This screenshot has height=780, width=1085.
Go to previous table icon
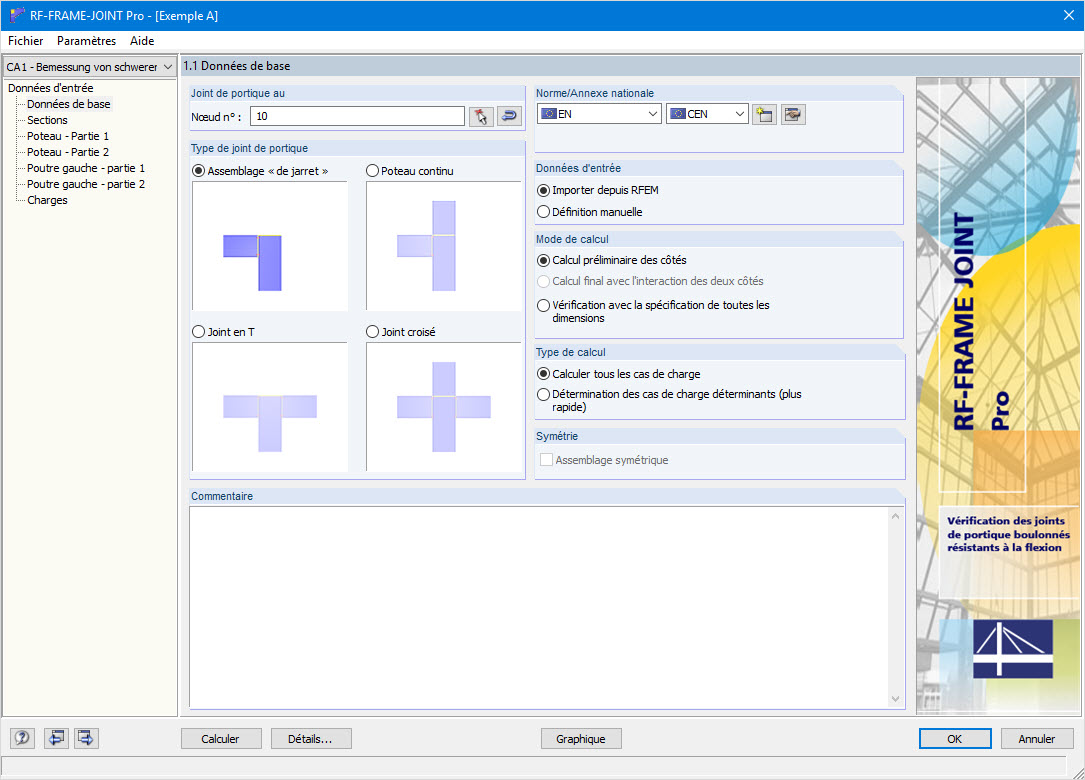56,738
